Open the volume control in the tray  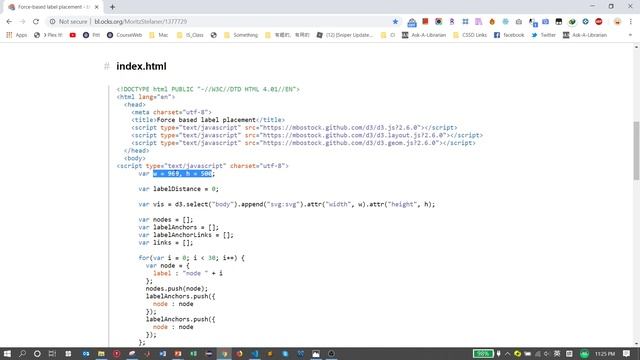547,354
